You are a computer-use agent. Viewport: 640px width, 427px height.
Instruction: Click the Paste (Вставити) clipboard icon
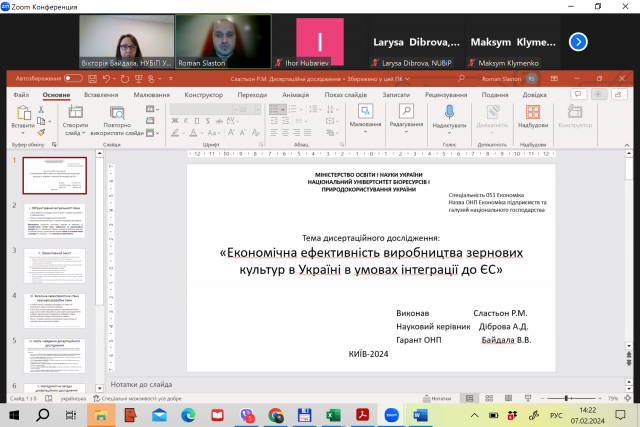click(x=22, y=110)
